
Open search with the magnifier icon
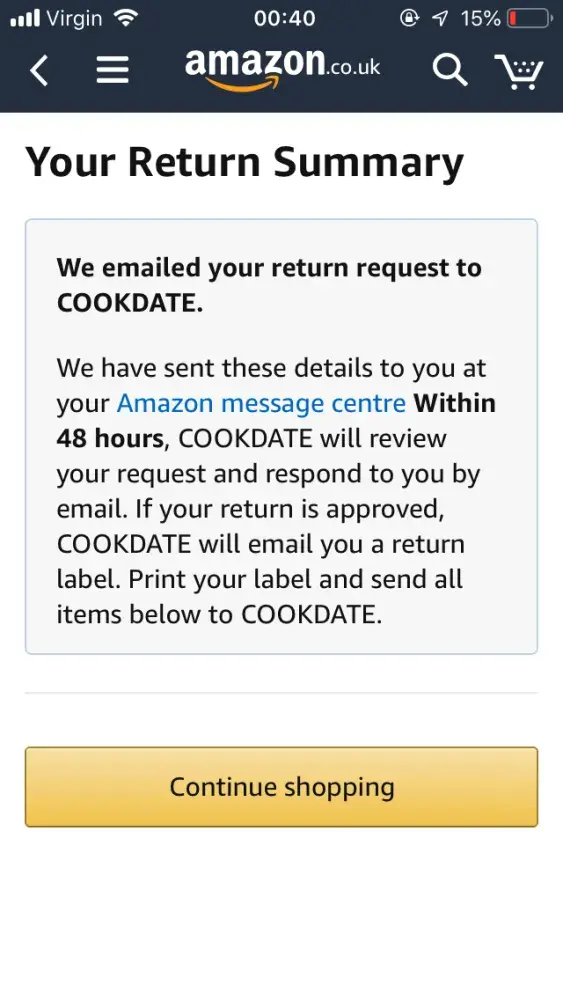pyautogui.click(x=450, y=70)
